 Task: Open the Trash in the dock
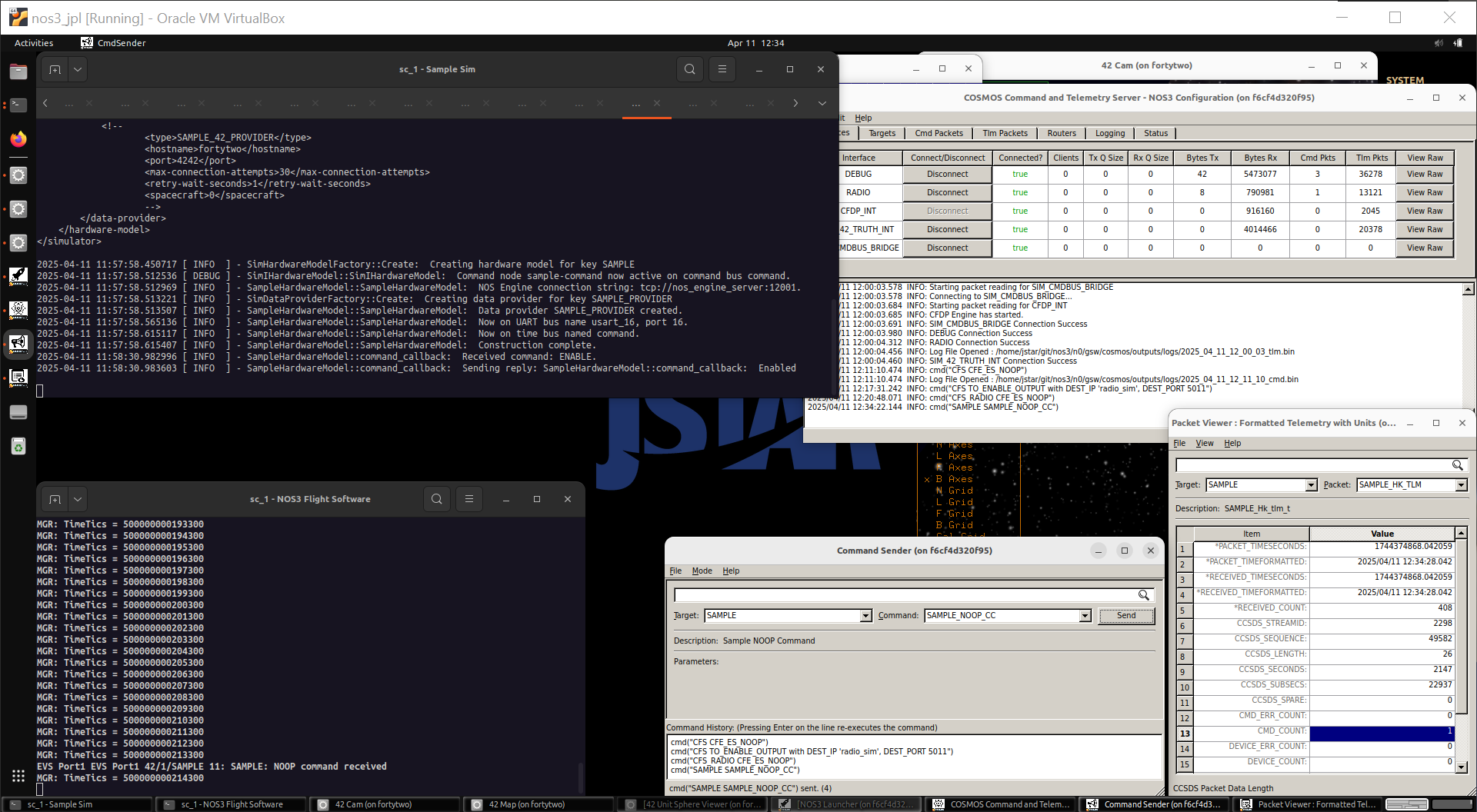pyautogui.click(x=18, y=446)
